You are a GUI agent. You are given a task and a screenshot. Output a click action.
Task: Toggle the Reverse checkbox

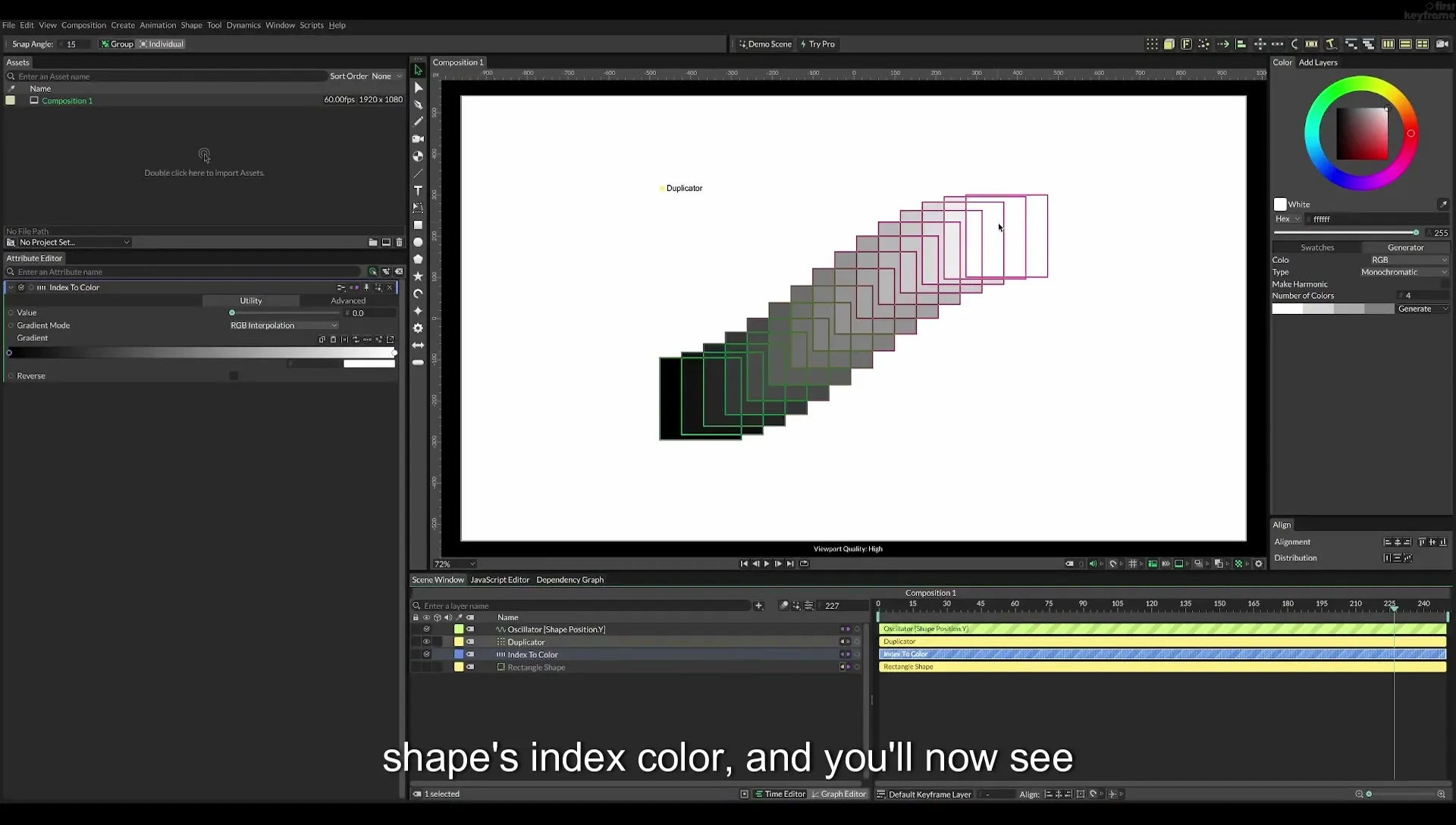(x=234, y=376)
